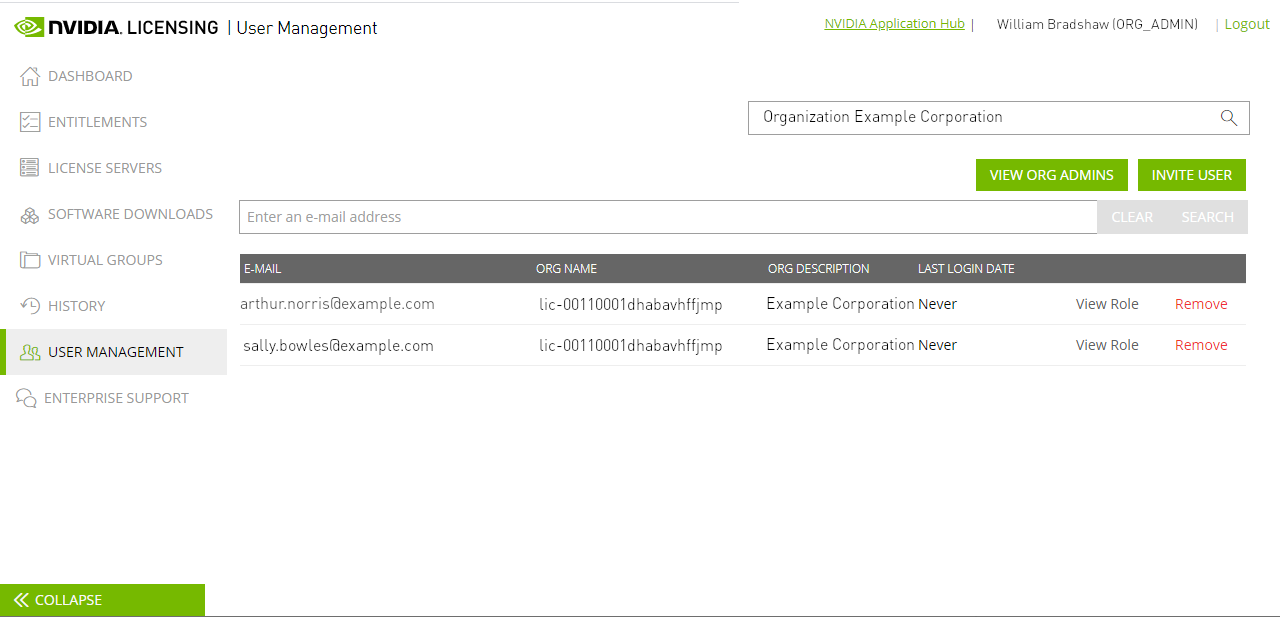
Task: Click the History clock icon
Action: (29, 305)
